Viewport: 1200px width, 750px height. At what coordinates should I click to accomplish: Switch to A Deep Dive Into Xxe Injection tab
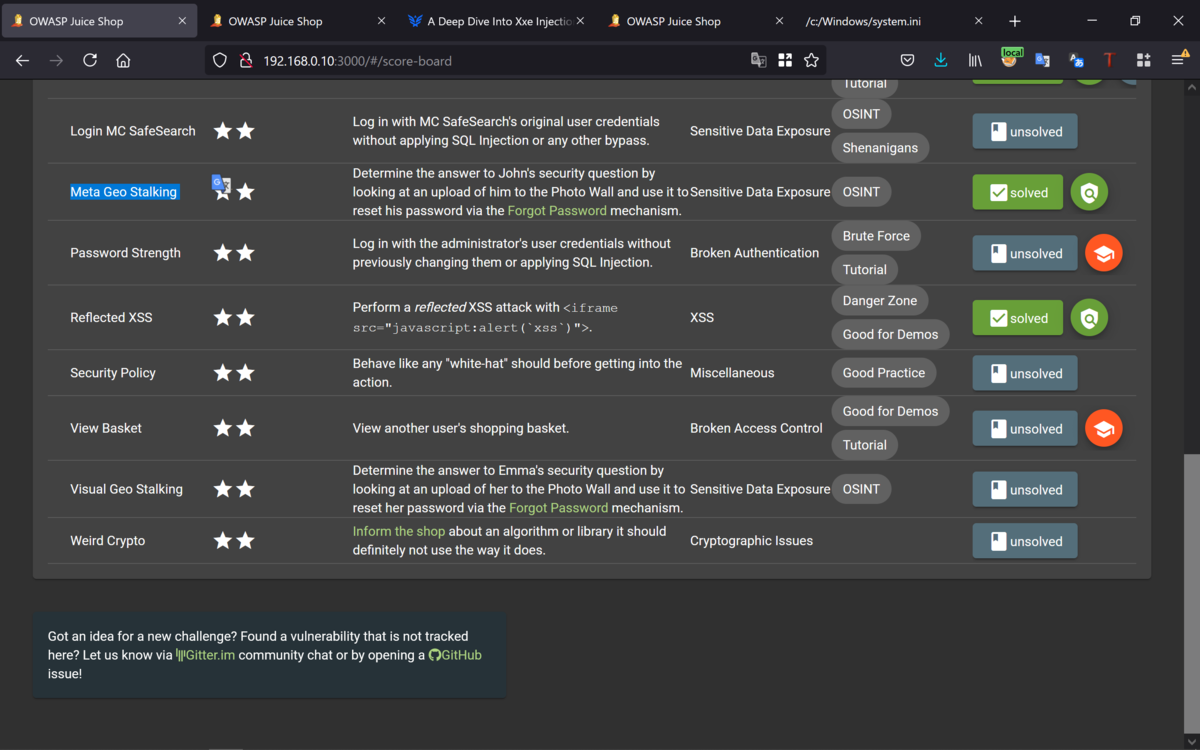click(497, 21)
